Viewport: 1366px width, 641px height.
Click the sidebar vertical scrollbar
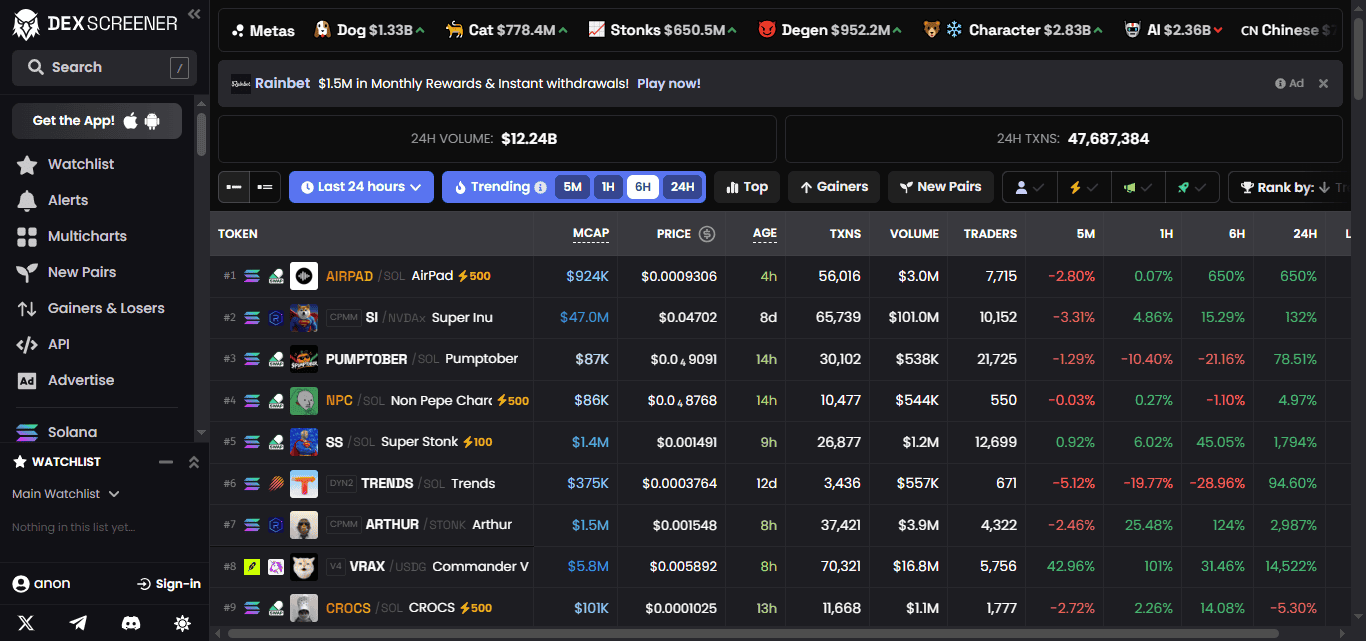(x=202, y=135)
